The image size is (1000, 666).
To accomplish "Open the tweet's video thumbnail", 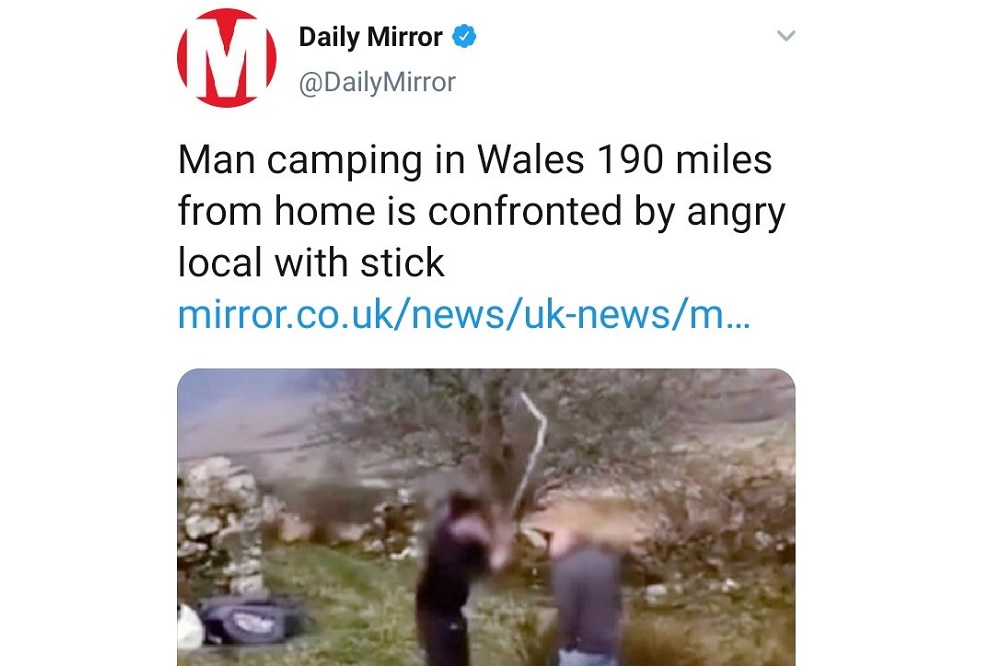I will click(486, 517).
